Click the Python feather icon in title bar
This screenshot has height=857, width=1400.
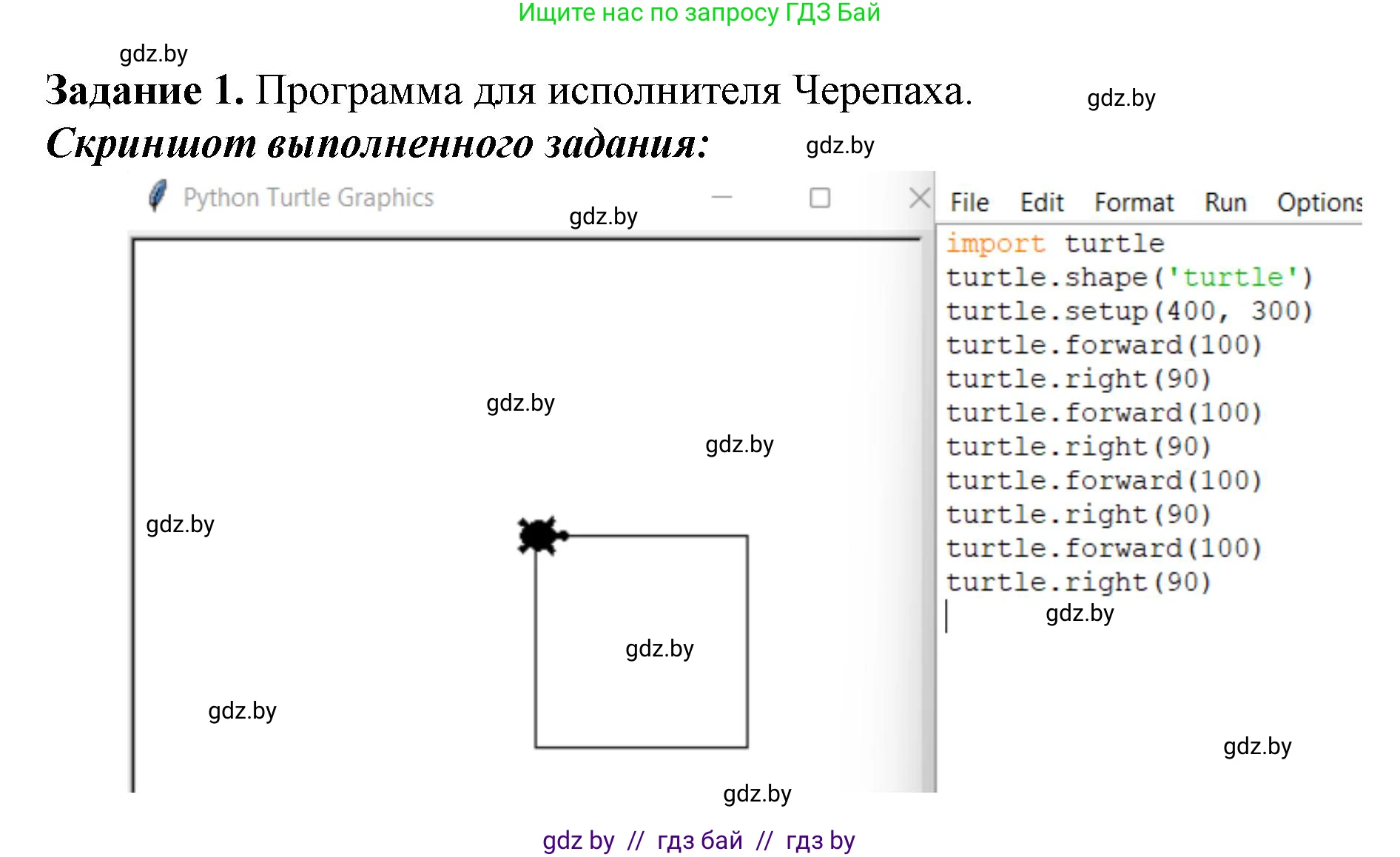point(158,197)
